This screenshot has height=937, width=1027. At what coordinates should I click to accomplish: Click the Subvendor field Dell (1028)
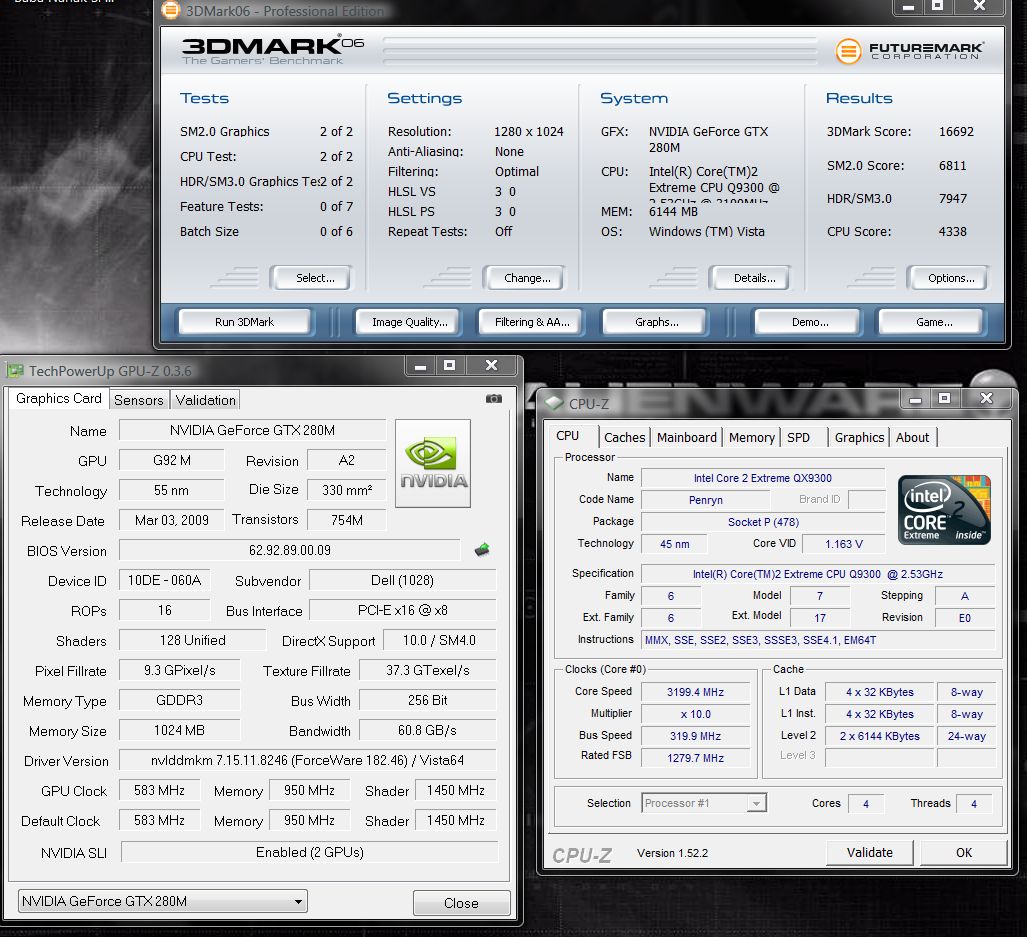[x=402, y=580]
